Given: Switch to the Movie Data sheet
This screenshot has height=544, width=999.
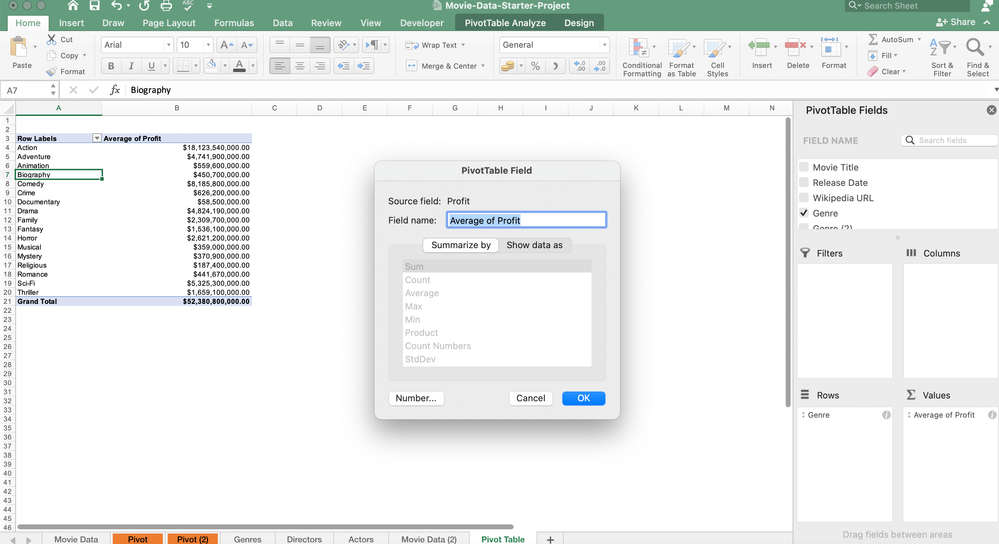Looking at the screenshot, I should click(76, 539).
